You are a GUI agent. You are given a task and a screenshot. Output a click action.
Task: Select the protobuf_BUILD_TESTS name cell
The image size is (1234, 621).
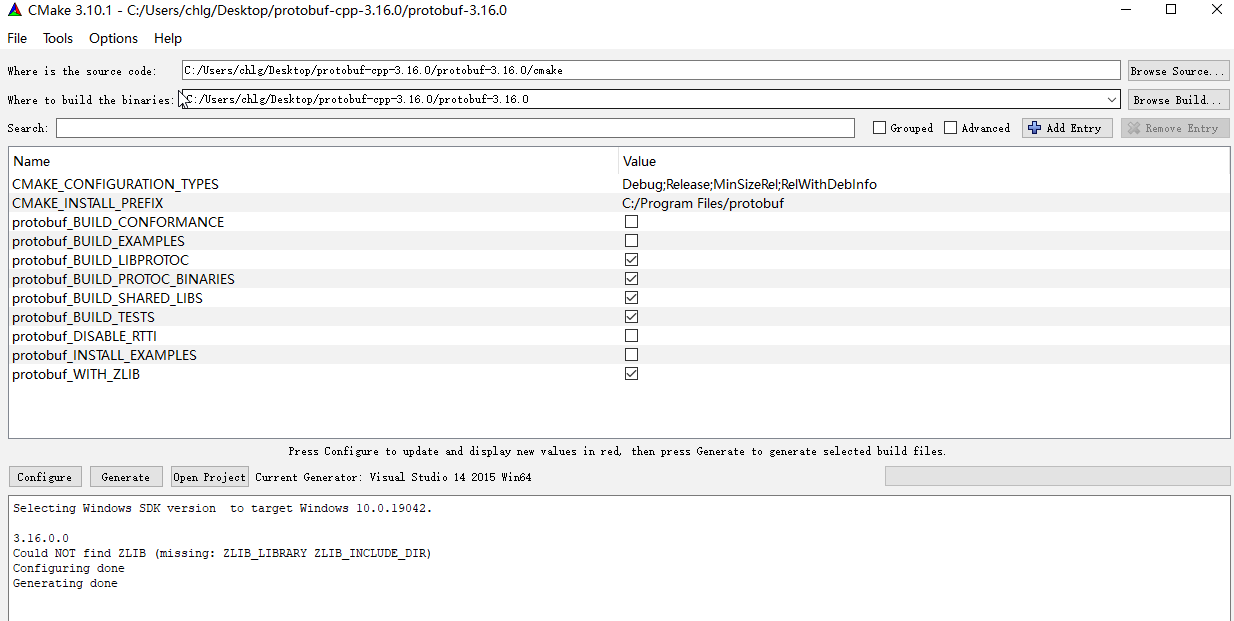coord(83,317)
